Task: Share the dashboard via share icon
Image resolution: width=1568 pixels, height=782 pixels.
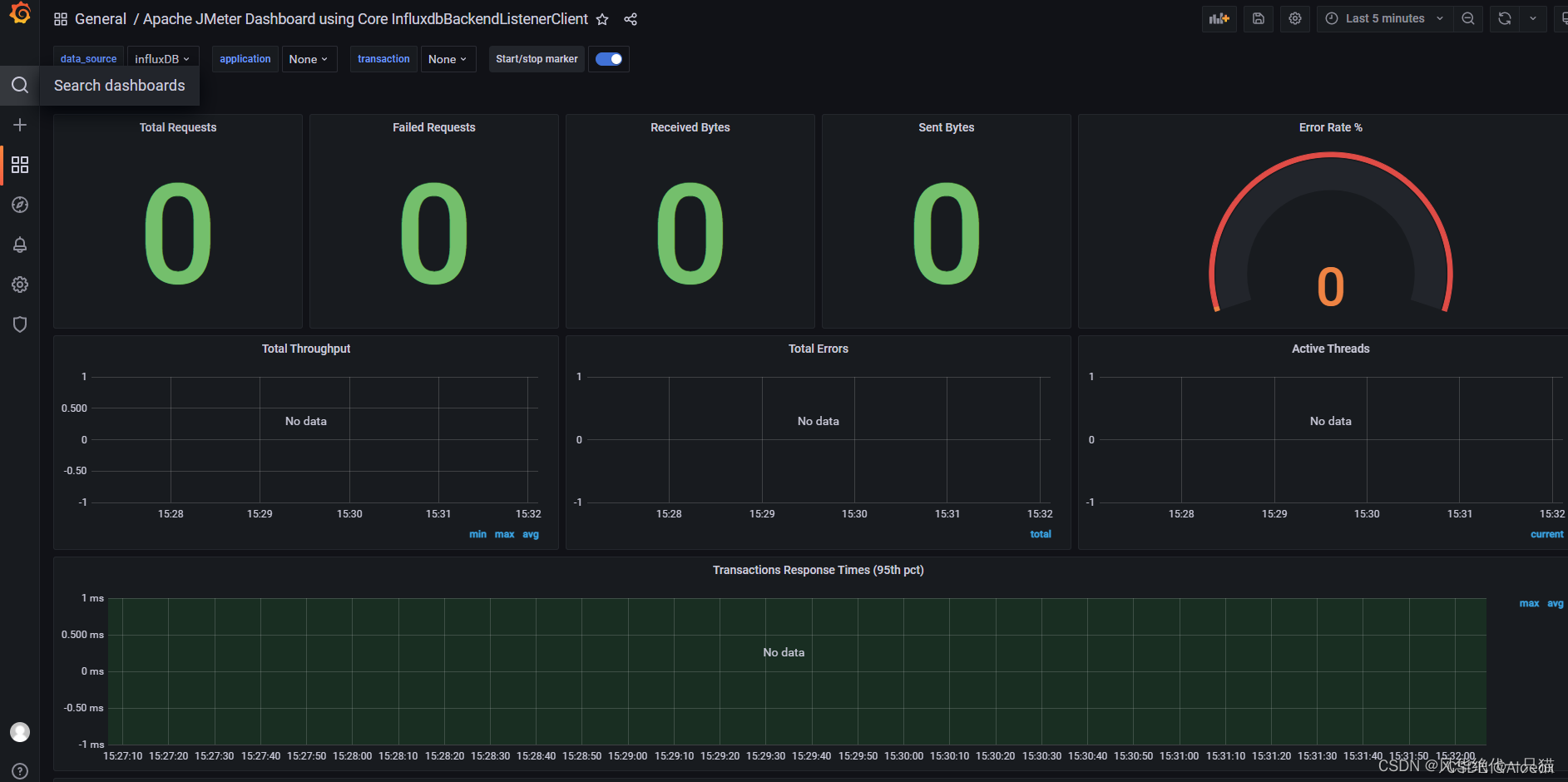Action: coord(630,19)
